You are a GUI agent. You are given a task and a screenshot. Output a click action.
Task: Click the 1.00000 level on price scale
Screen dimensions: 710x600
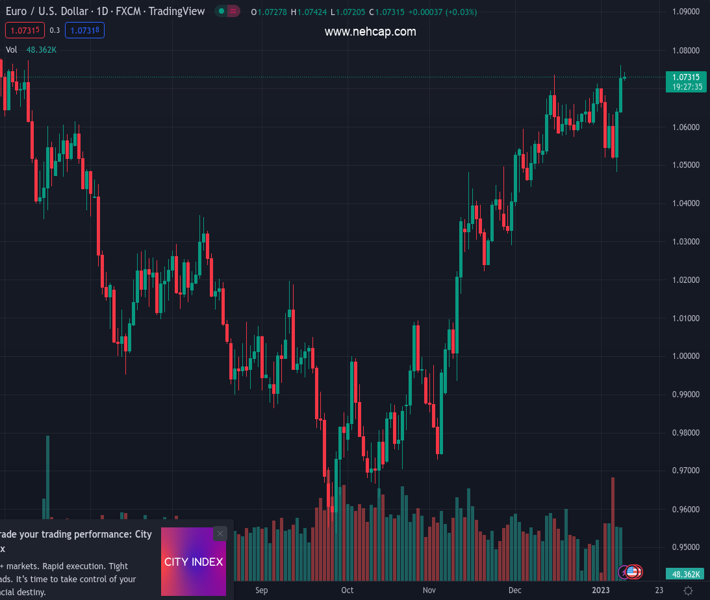click(685, 356)
